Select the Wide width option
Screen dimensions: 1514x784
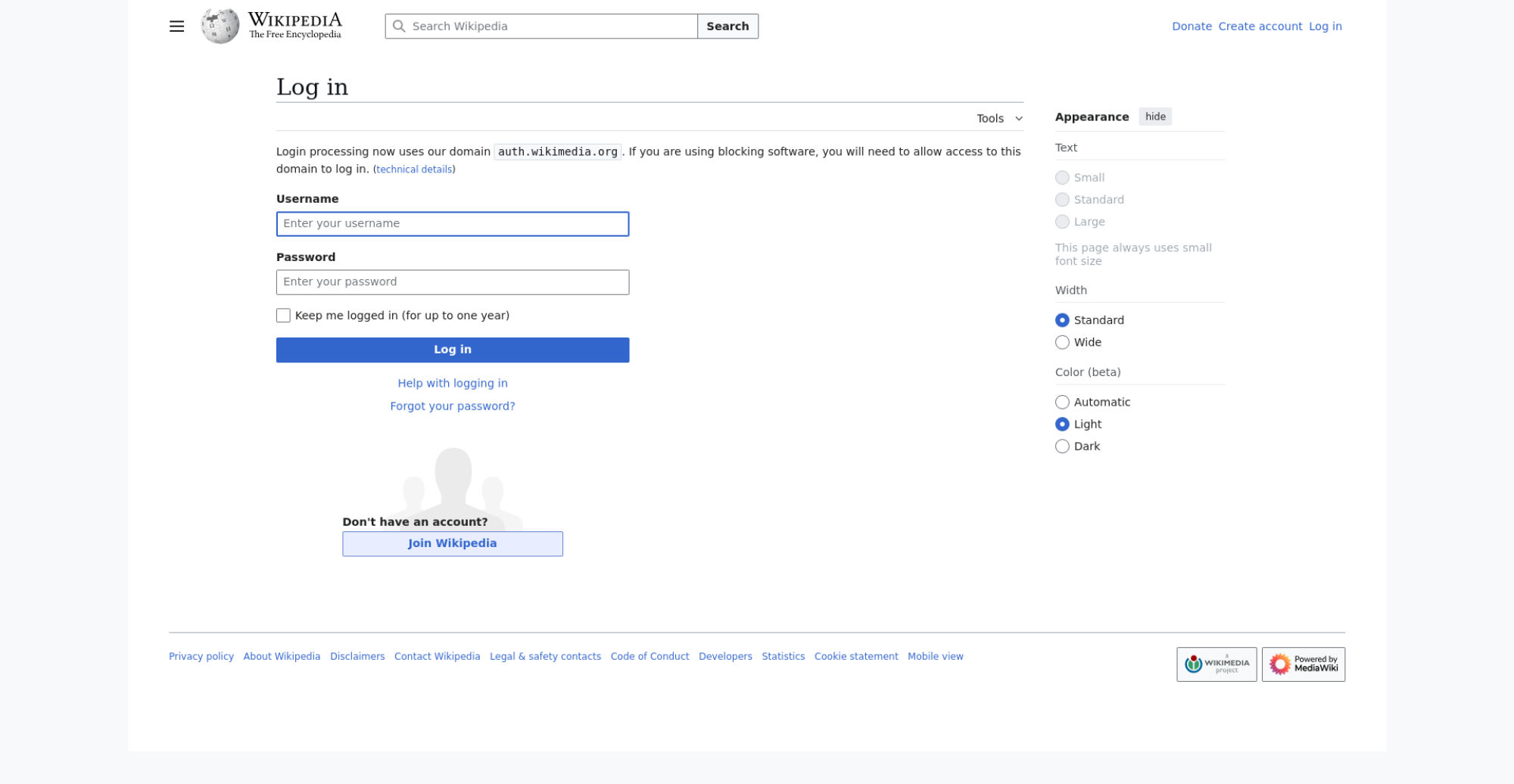pos(1062,343)
